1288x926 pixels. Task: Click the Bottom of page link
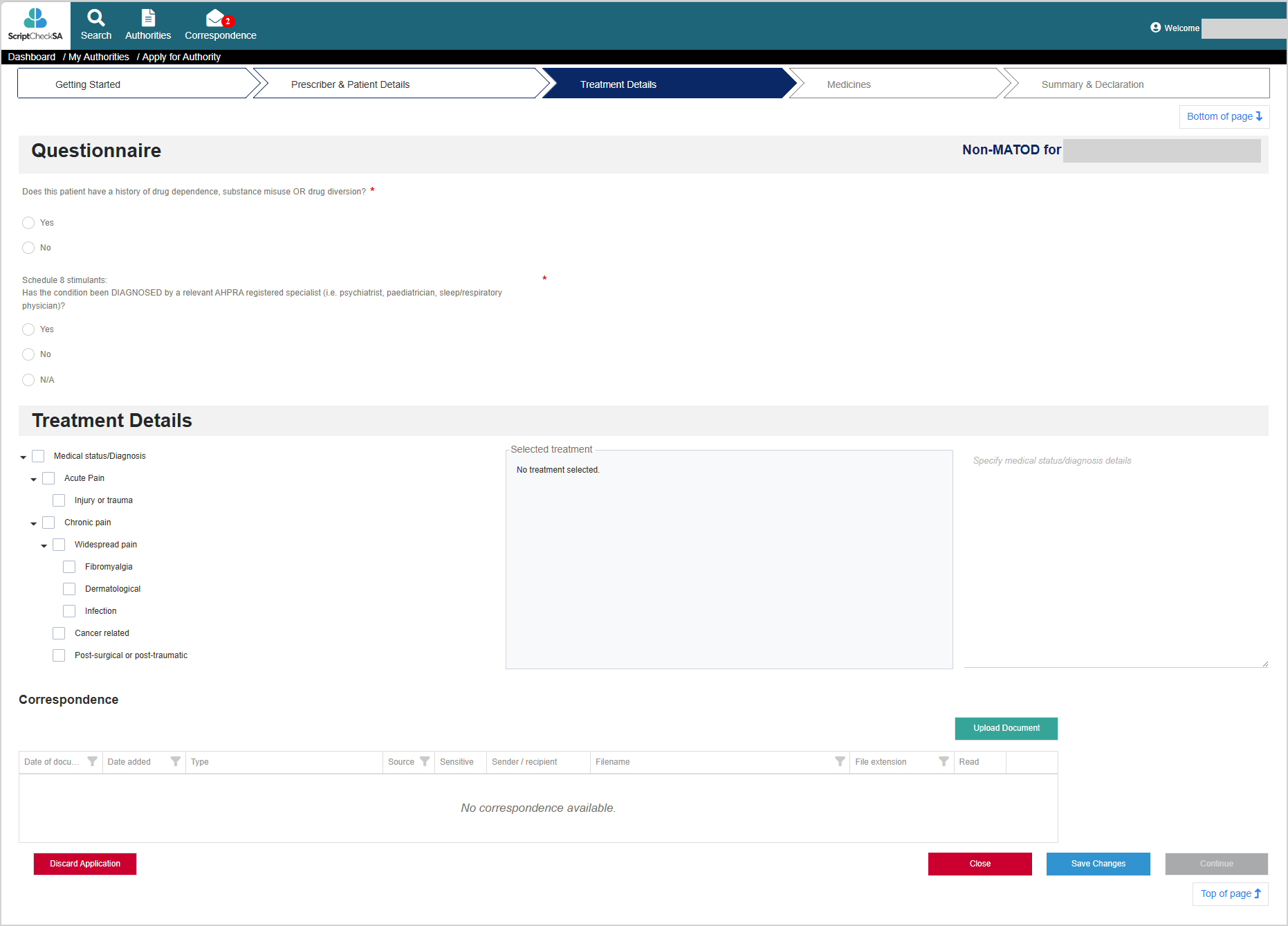[x=1224, y=116]
